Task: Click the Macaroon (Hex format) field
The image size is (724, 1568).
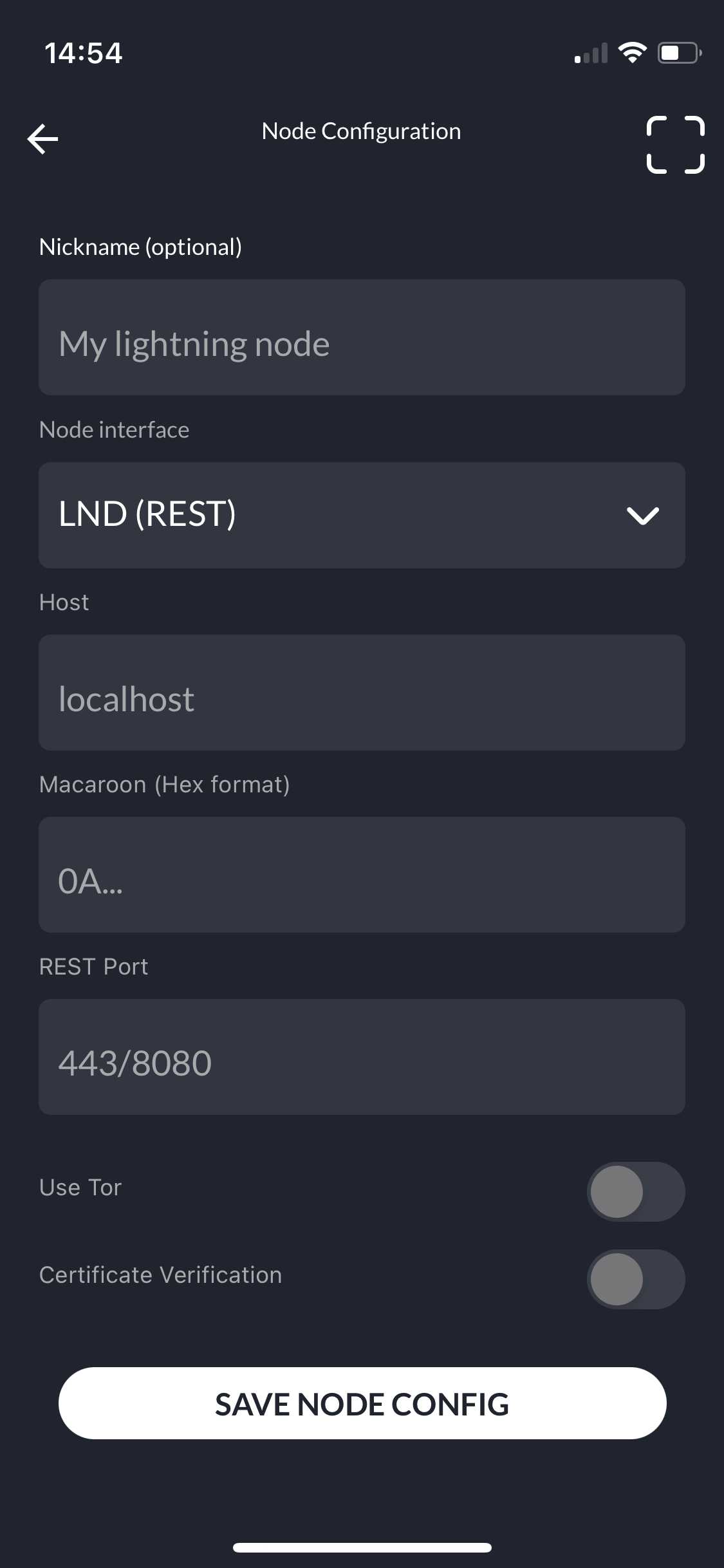Action: [362, 875]
